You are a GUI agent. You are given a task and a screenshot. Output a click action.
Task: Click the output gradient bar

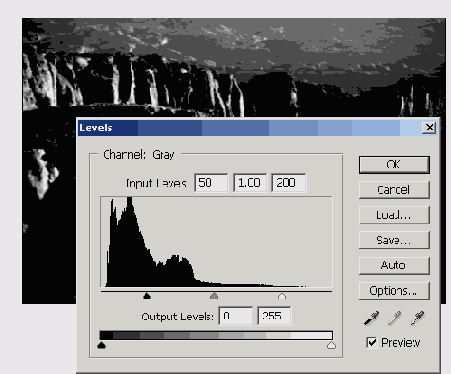(x=216, y=335)
